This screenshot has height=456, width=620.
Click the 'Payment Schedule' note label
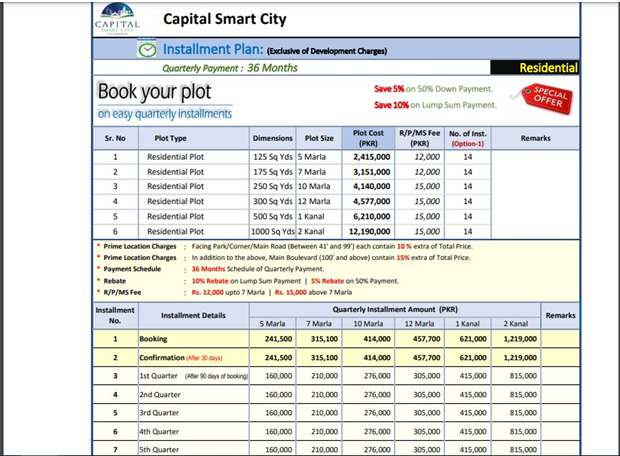[x=132, y=269]
